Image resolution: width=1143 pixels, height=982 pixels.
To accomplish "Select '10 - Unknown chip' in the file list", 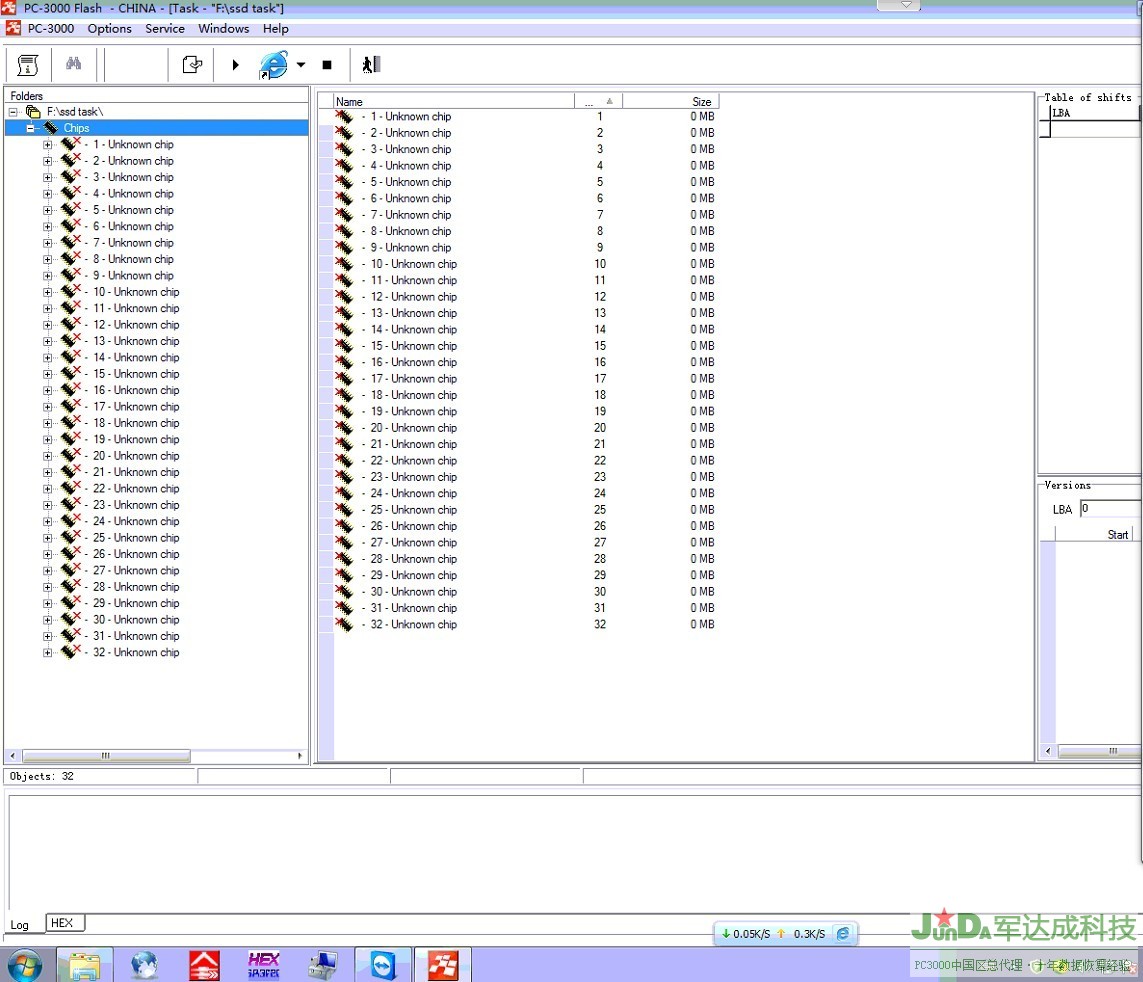I will tap(413, 264).
